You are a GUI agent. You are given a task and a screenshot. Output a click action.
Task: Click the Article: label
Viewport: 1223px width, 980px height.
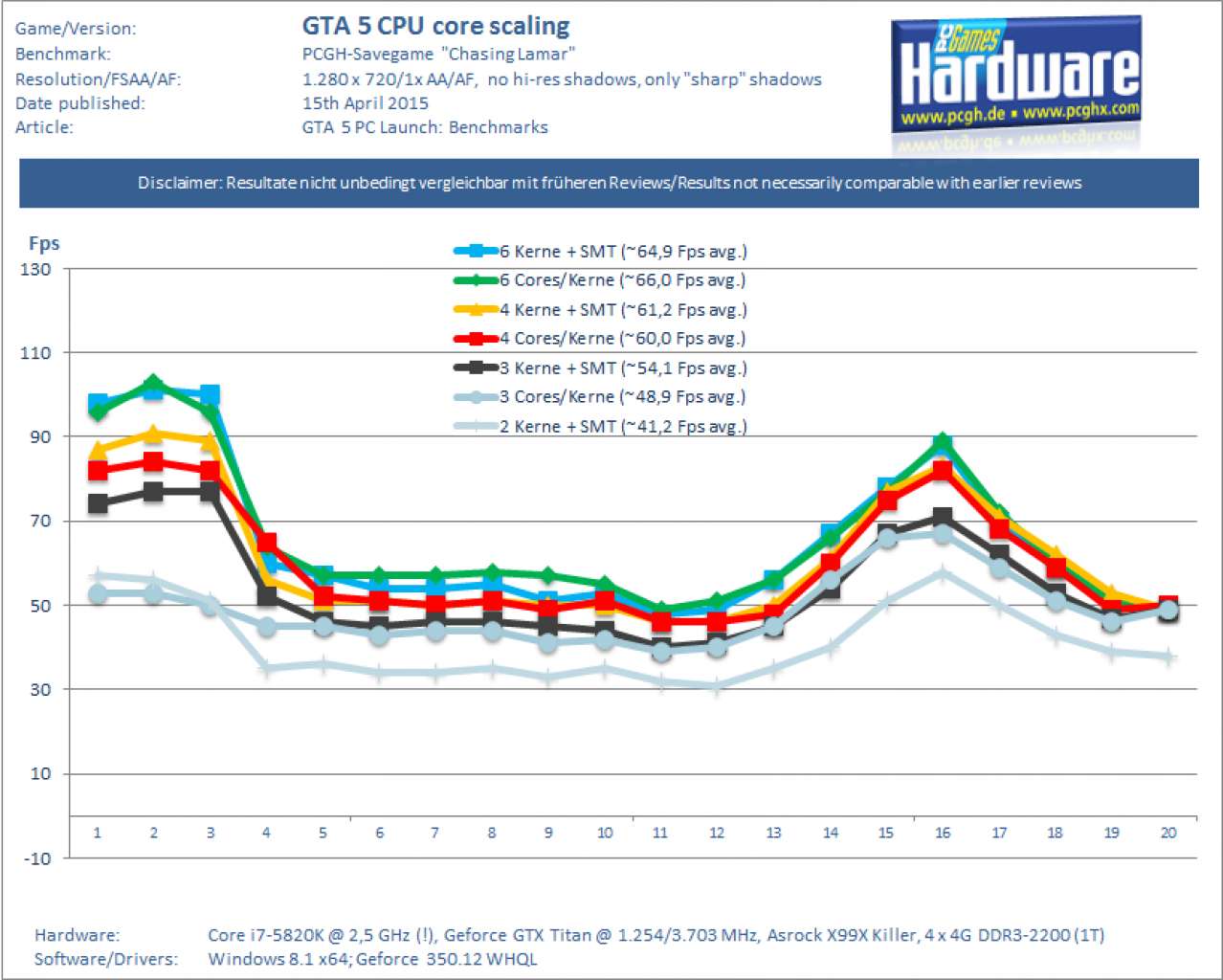tap(44, 127)
